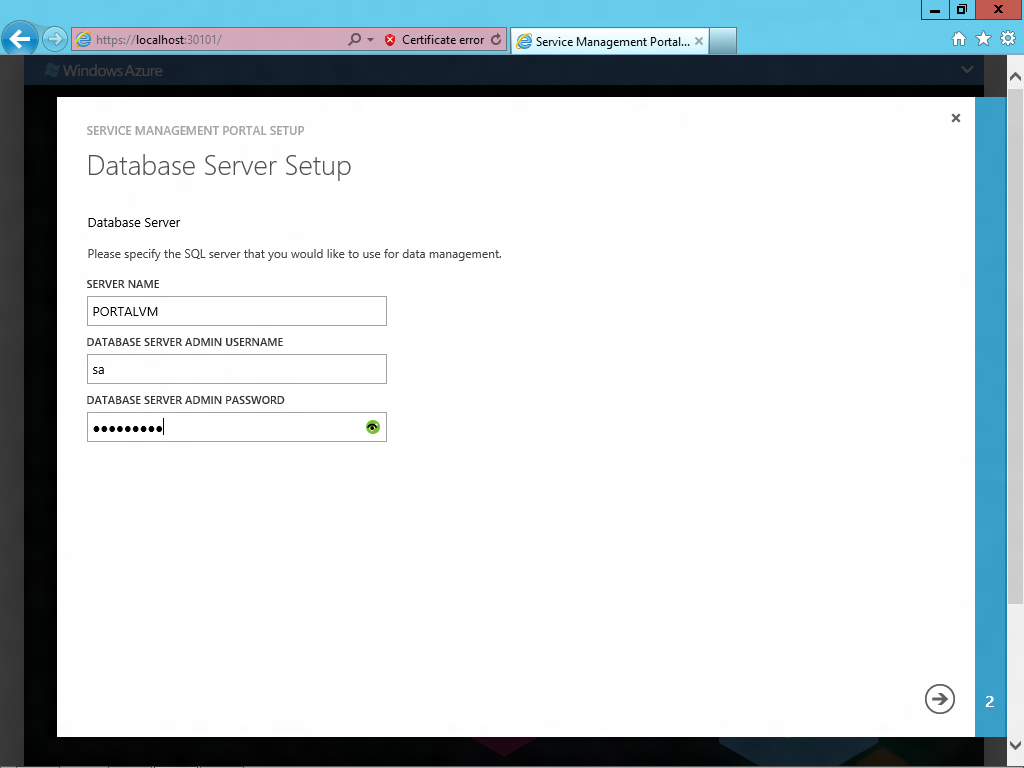Open a new blank browser tab
Viewport: 1024px width, 768px height.
723,41
